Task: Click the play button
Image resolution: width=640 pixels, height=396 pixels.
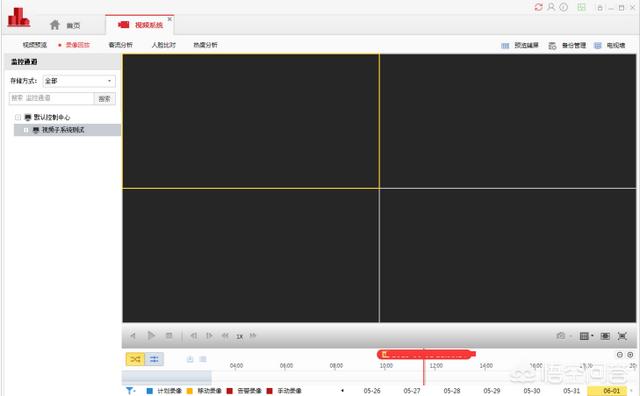Action: click(151, 336)
